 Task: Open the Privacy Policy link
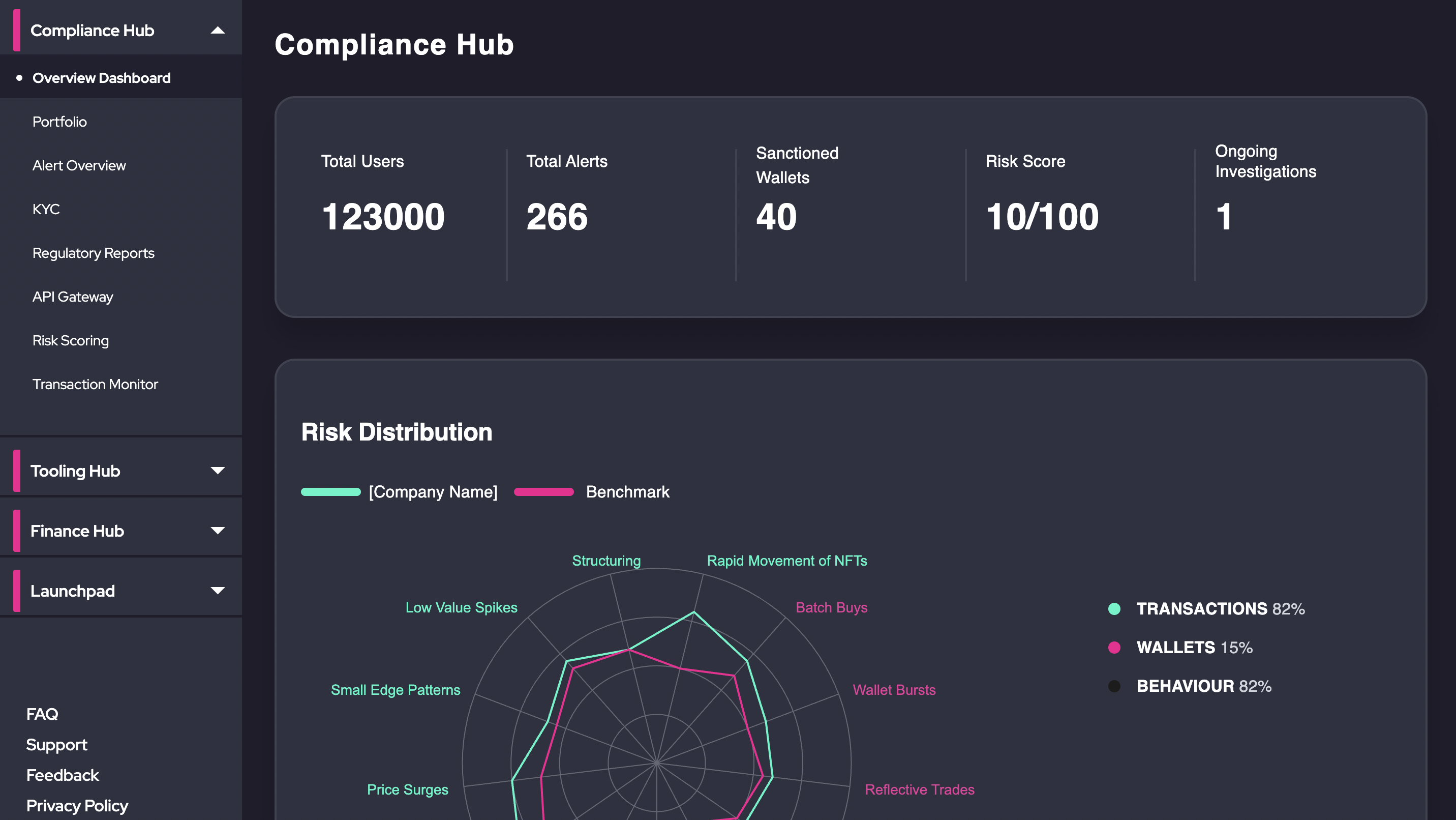pos(77,806)
